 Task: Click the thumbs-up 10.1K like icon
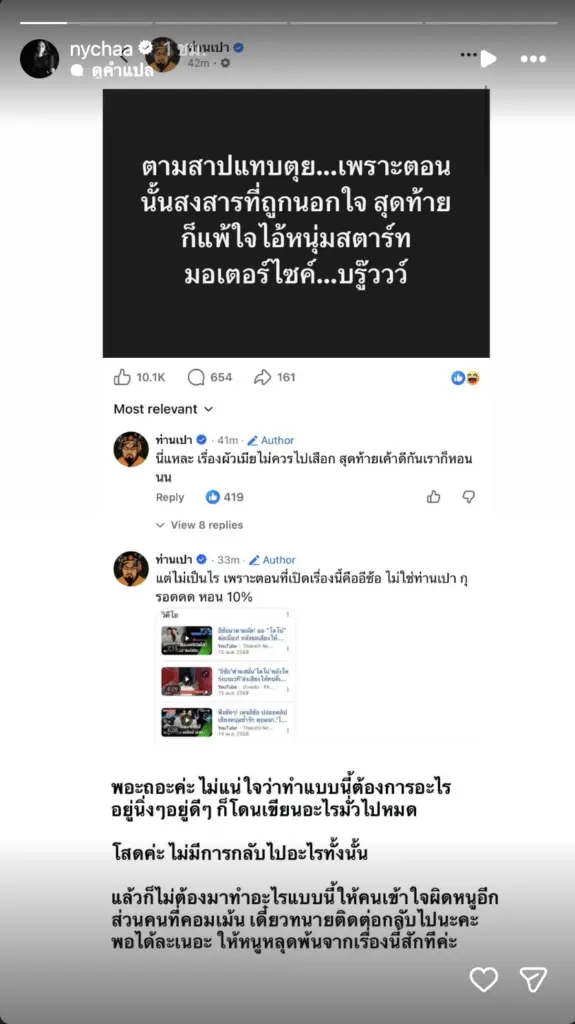pos(122,377)
